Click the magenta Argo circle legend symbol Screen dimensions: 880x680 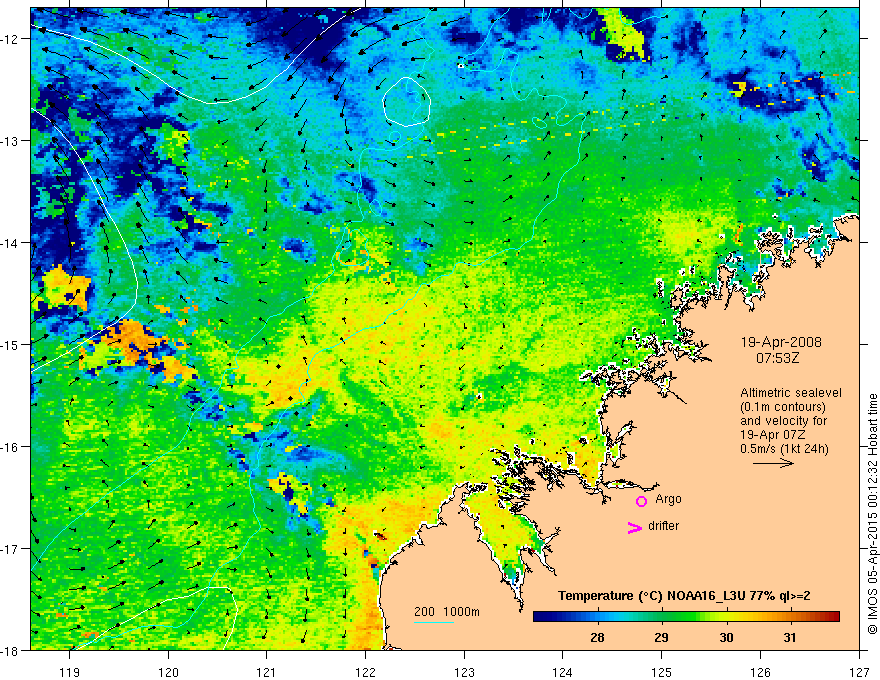coord(641,501)
